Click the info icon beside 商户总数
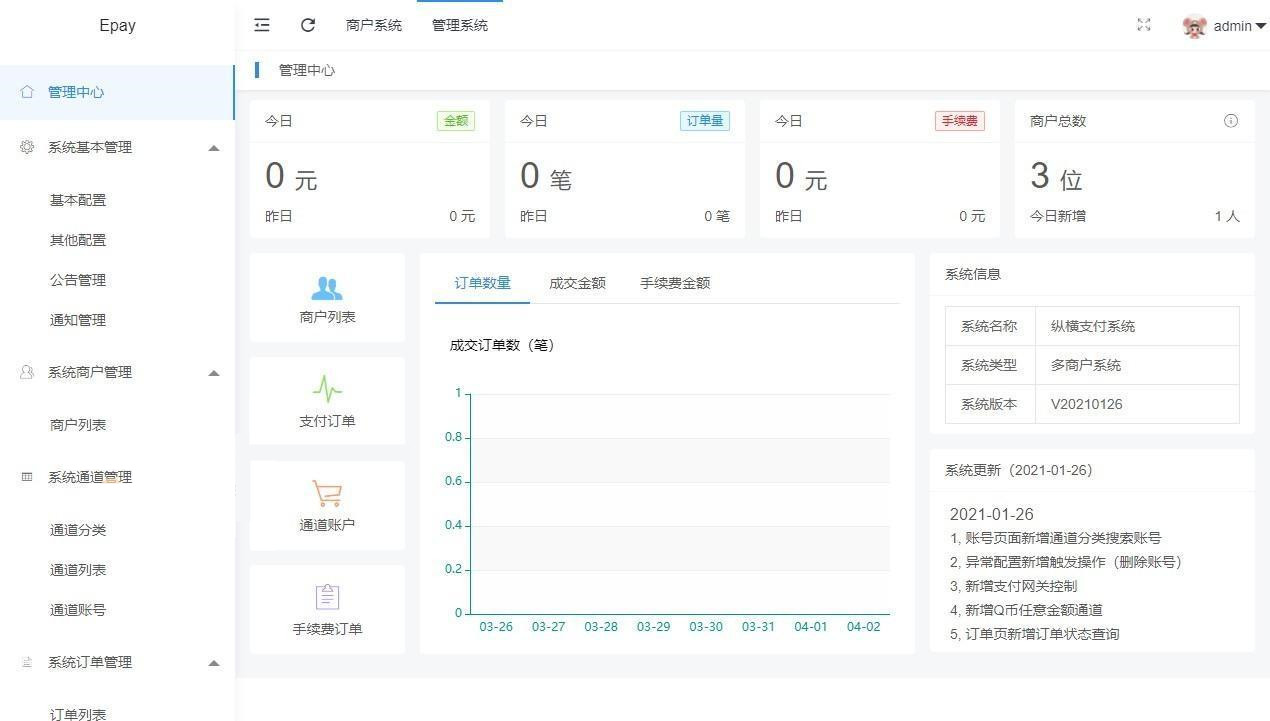Viewport: 1270px width, 721px height. pyautogui.click(x=1231, y=121)
